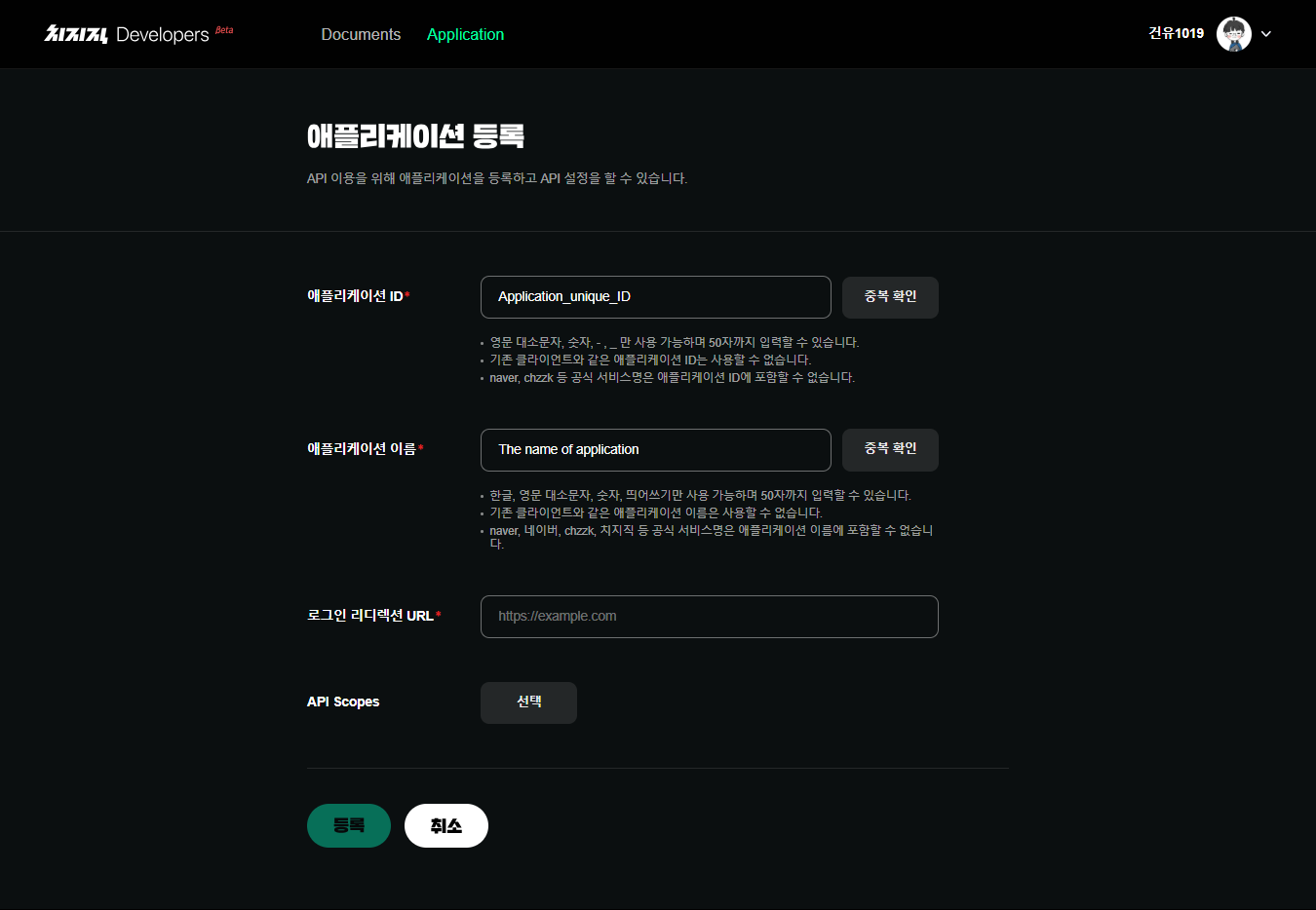1316x910 pixels.
Task: Focus the 애플리케이션 이름 input field
Action: pyautogui.click(x=656, y=450)
